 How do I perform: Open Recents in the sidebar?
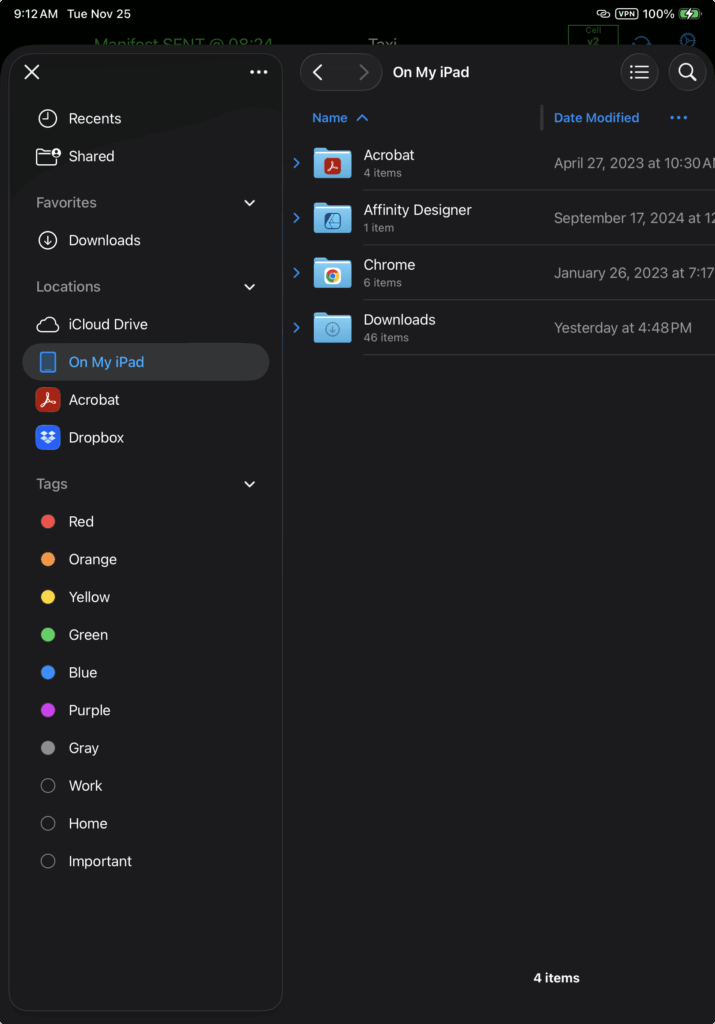pos(94,119)
